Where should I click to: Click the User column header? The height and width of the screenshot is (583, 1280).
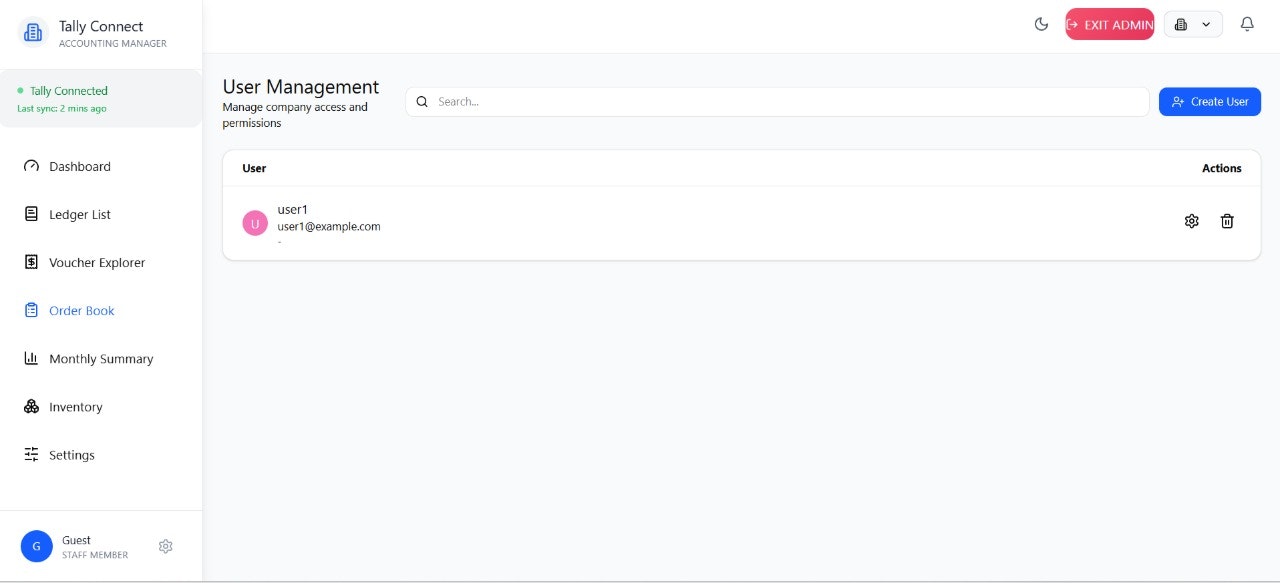tap(254, 168)
